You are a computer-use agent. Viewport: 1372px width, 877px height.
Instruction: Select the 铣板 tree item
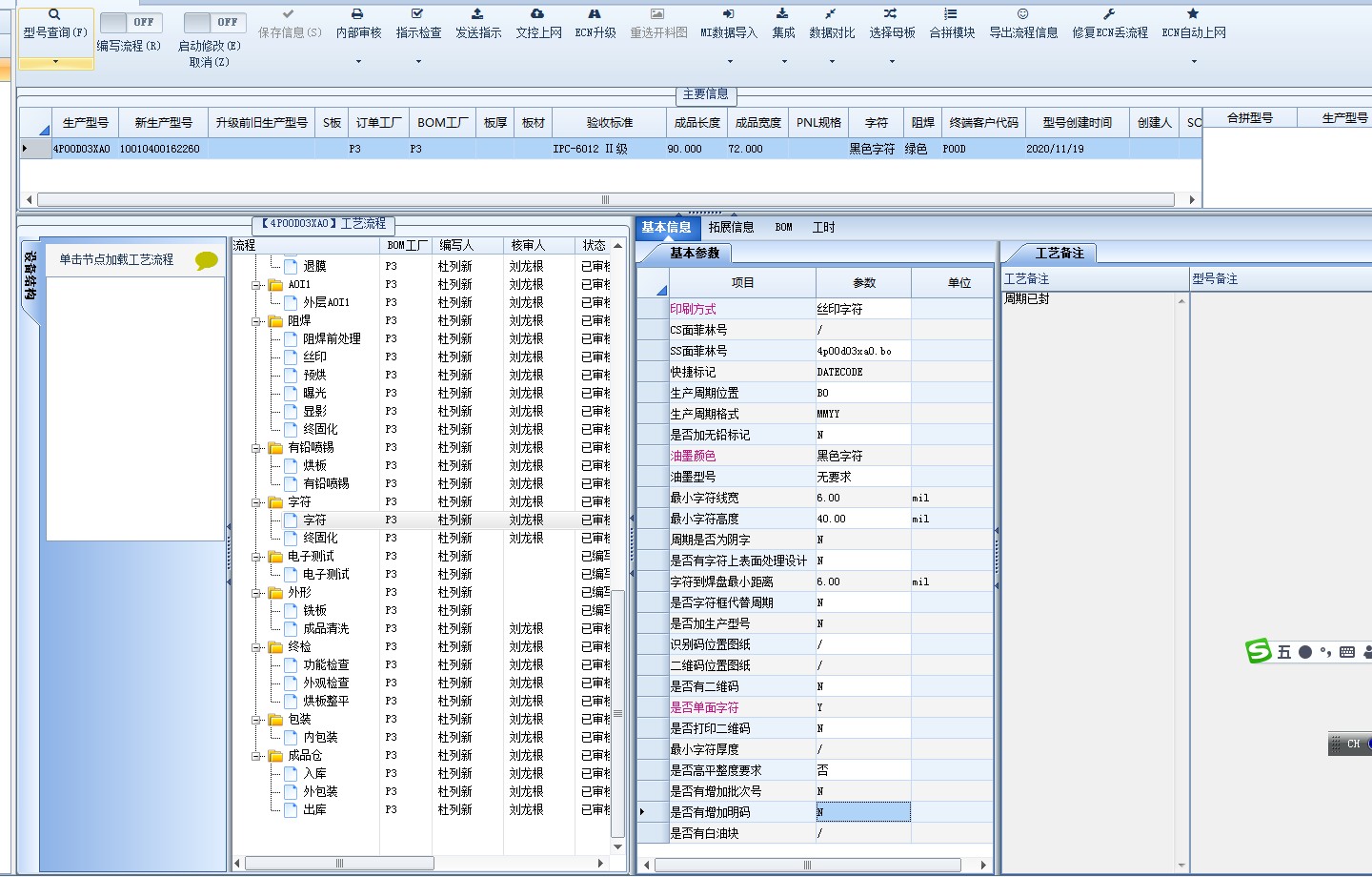point(314,610)
